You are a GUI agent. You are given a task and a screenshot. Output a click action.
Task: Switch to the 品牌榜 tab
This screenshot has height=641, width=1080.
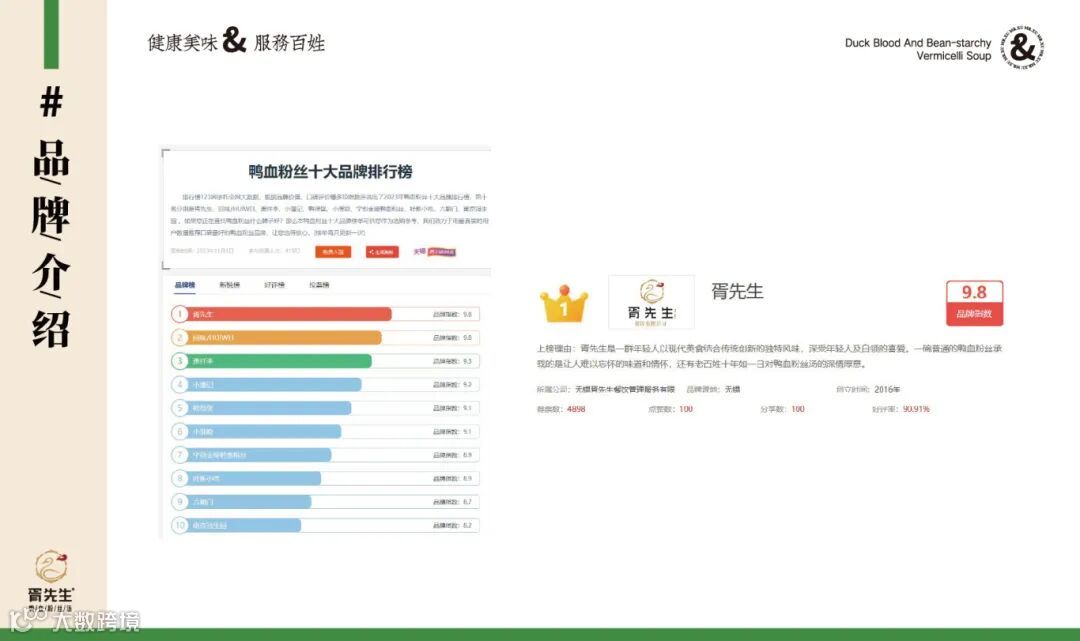click(185, 285)
